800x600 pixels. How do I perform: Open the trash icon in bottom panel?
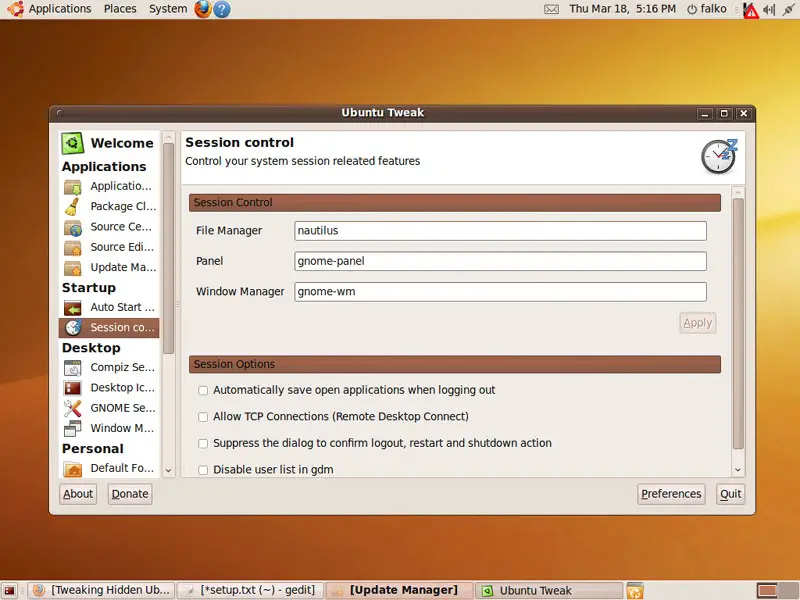coord(635,591)
